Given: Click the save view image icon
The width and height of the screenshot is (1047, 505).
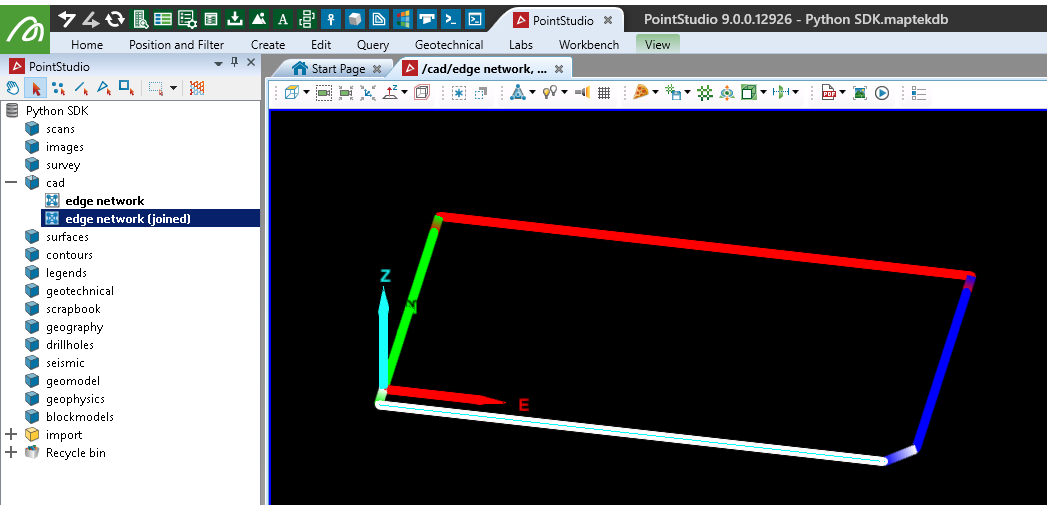Looking at the screenshot, I should coord(860,93).
